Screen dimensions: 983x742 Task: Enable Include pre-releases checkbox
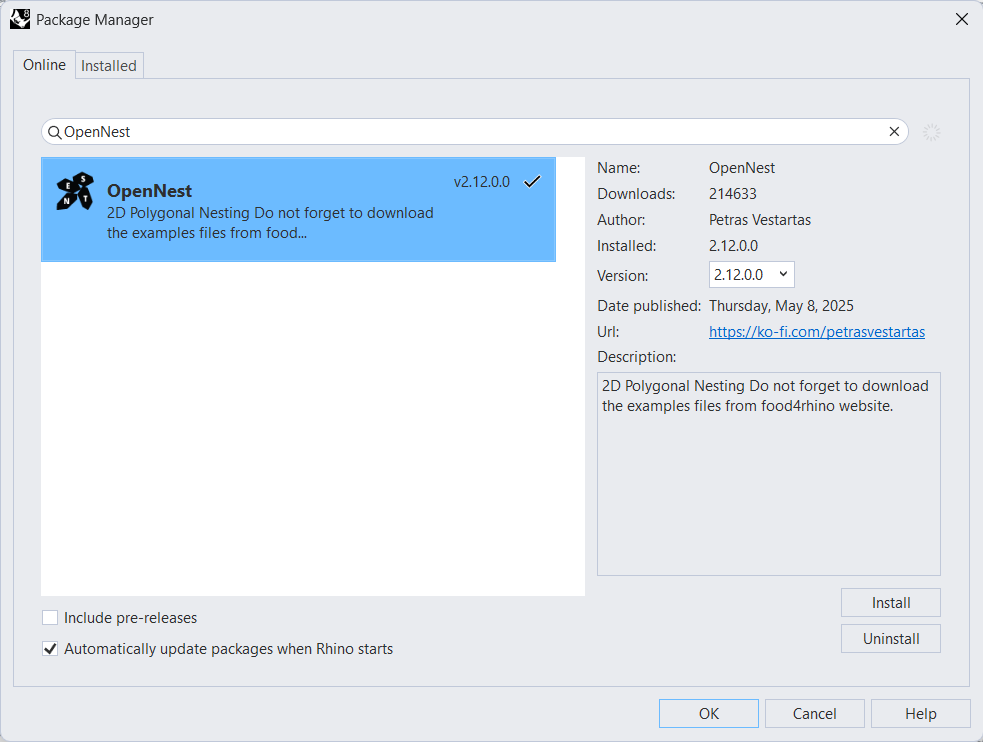50,618
